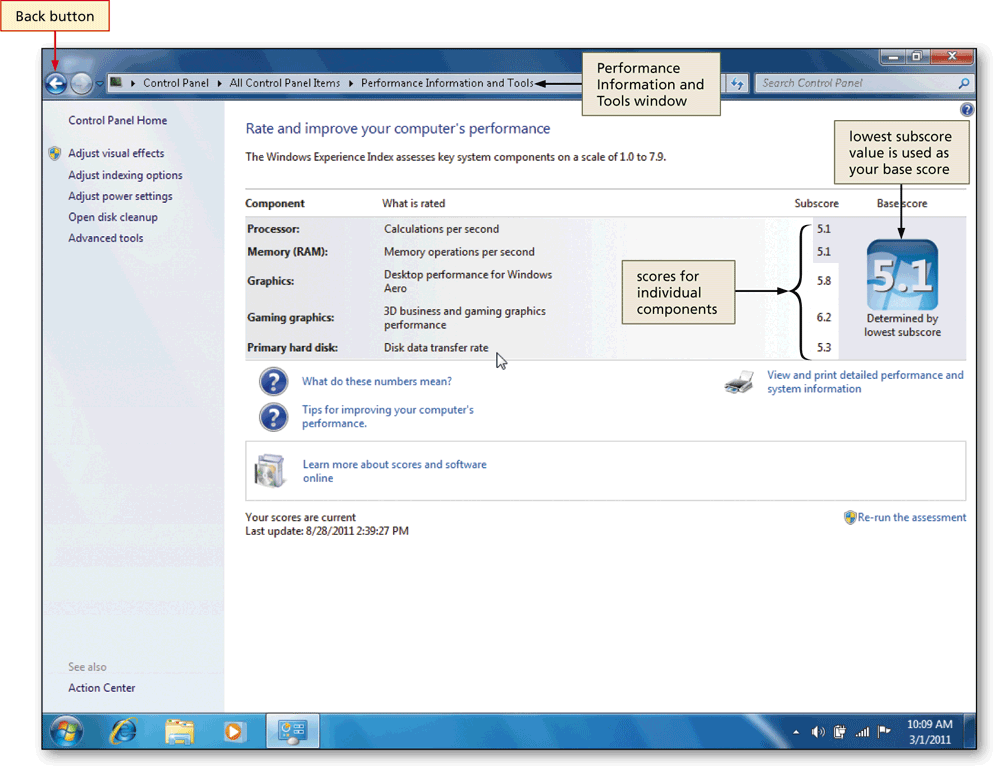The height and width of the screenshot is (768, 995).
Task: Expand the arrow after All Control Panel Items
Action: (350, 83)
